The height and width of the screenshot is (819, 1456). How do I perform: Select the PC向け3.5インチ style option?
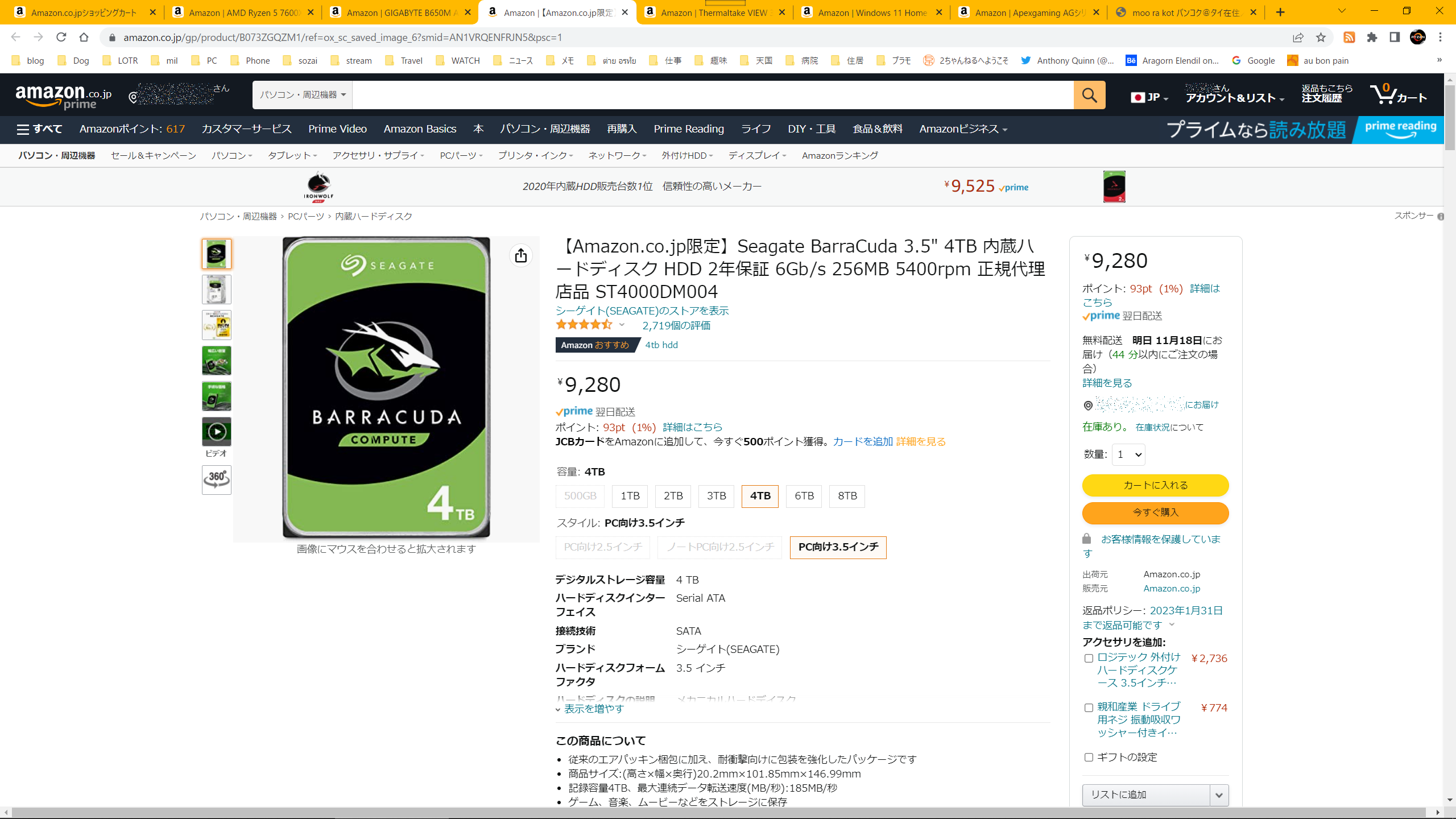pyautogui.click(x=838, y=548)
